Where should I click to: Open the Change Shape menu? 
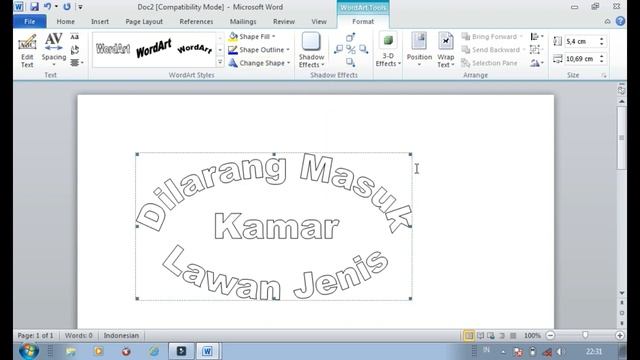259,63
